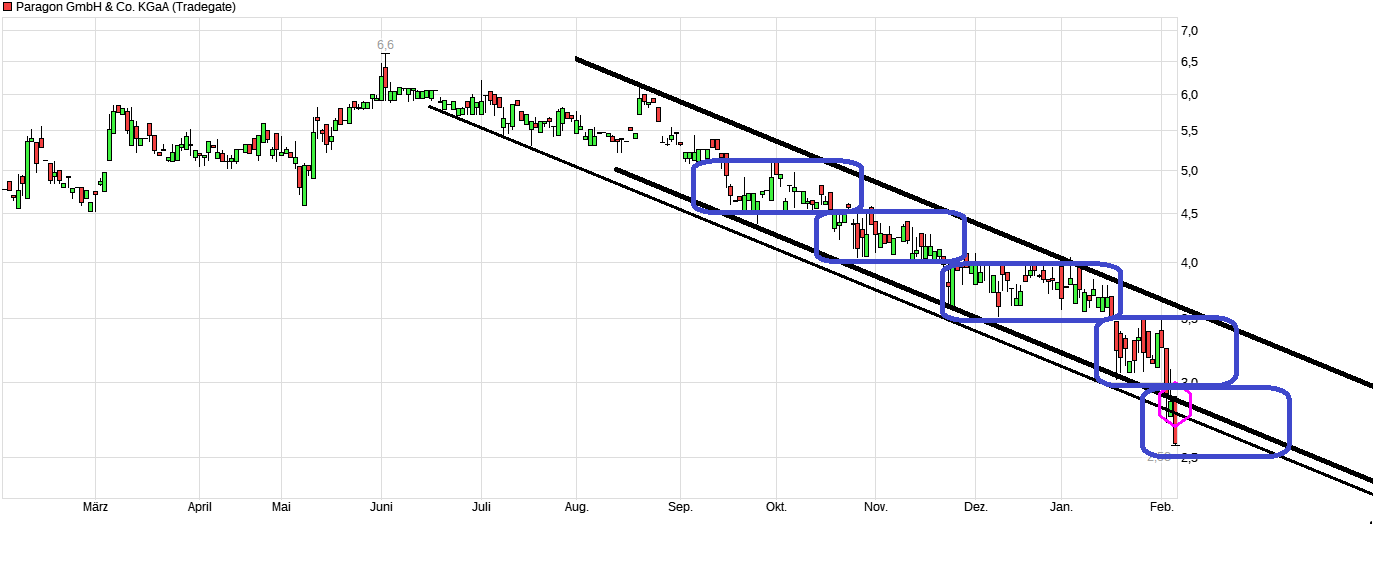This screenshot has width=1373, height=561.
Task: Click the 6,6 peak price label
Action: [385, 45]
